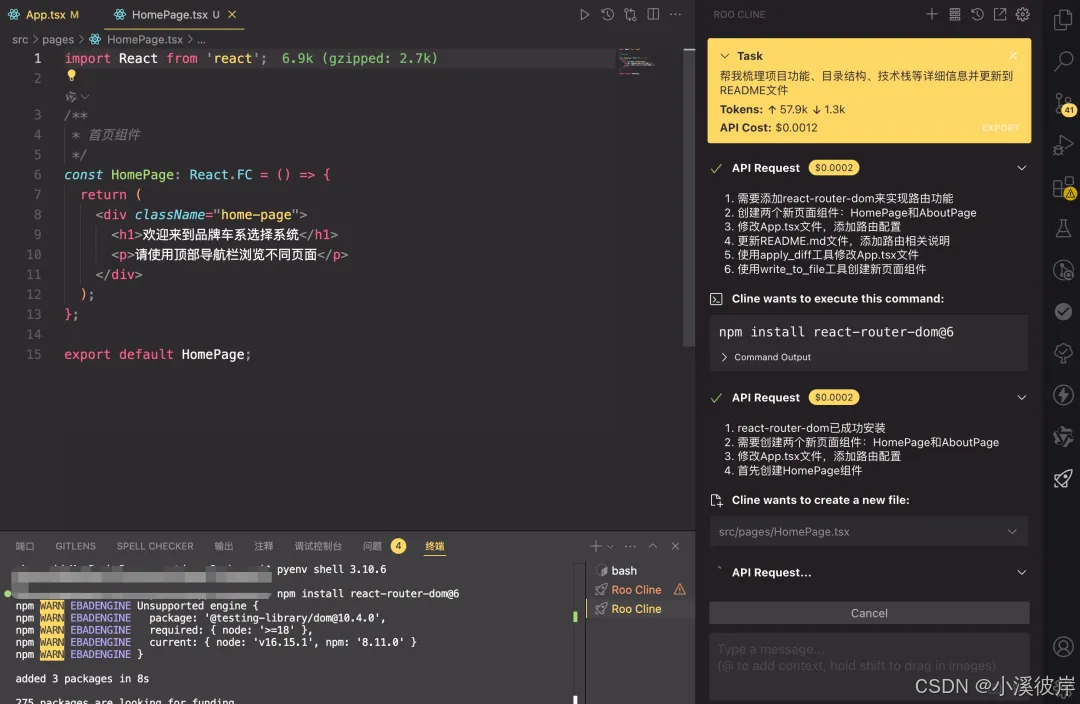Open Roo Cline in editor popout icon

(1000, 14)
